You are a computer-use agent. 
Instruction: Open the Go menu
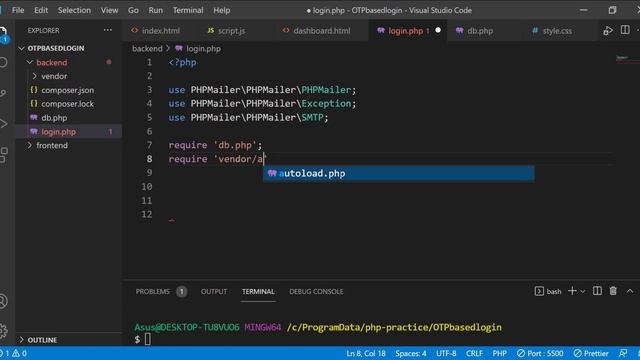(x=133, y=10)
